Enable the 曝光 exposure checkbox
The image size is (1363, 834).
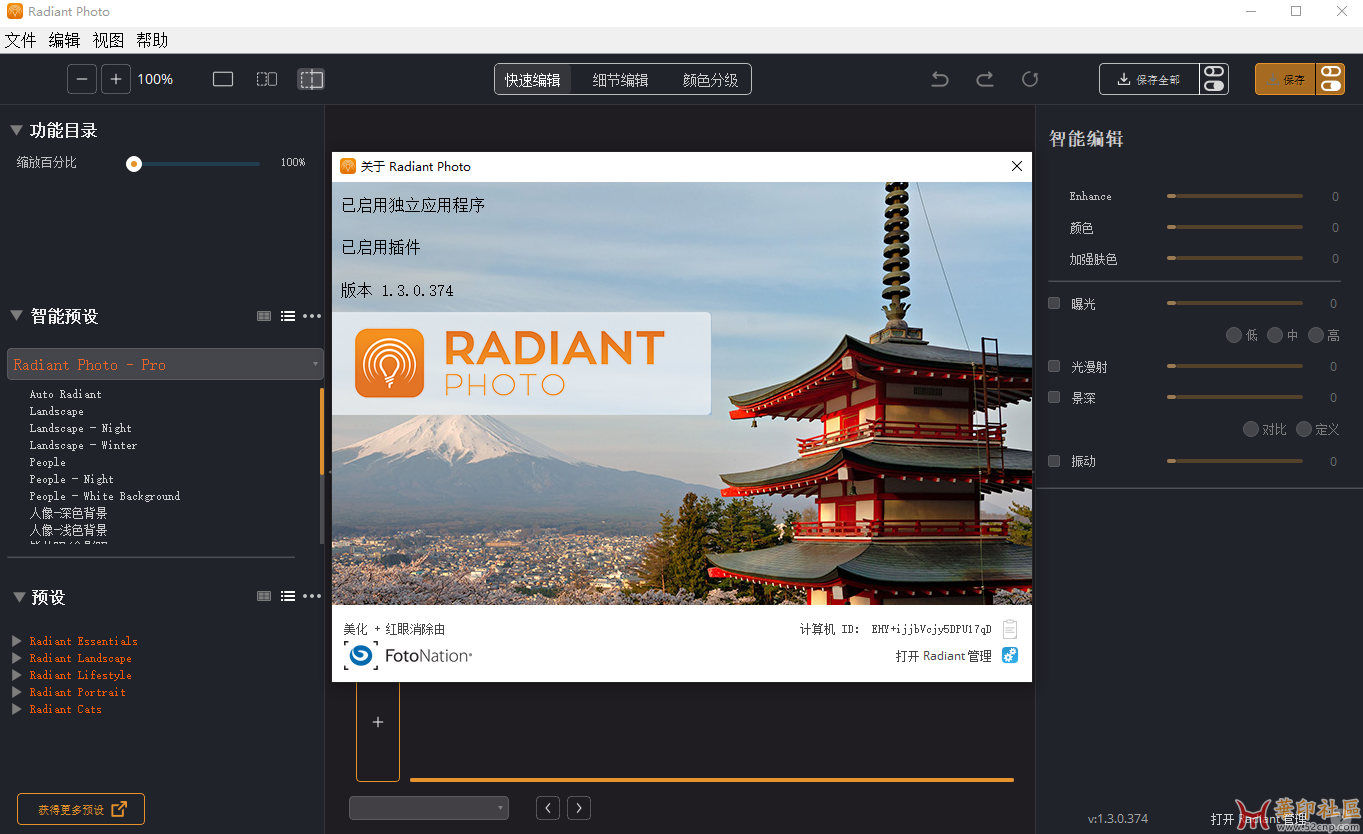[1054, 303]
